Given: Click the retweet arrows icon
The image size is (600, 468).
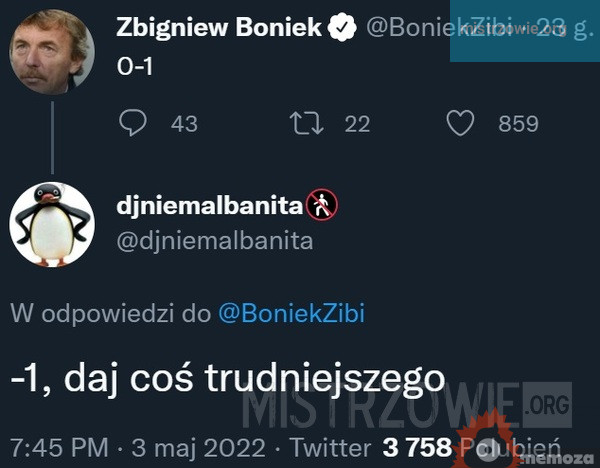Looking at the screenshot, I should pyautogui.click(x=300, y=123).
